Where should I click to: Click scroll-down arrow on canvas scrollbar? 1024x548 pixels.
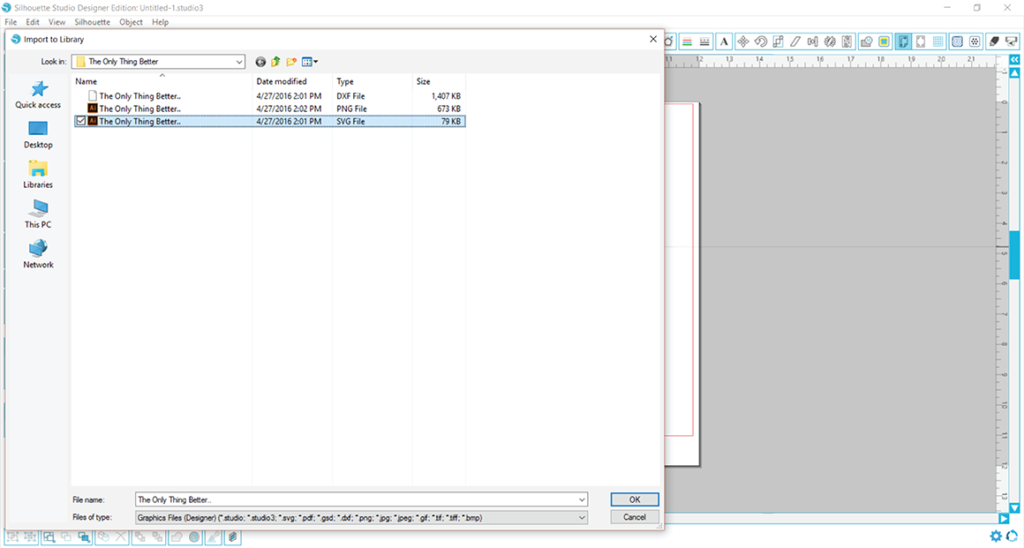(1014, 508)
